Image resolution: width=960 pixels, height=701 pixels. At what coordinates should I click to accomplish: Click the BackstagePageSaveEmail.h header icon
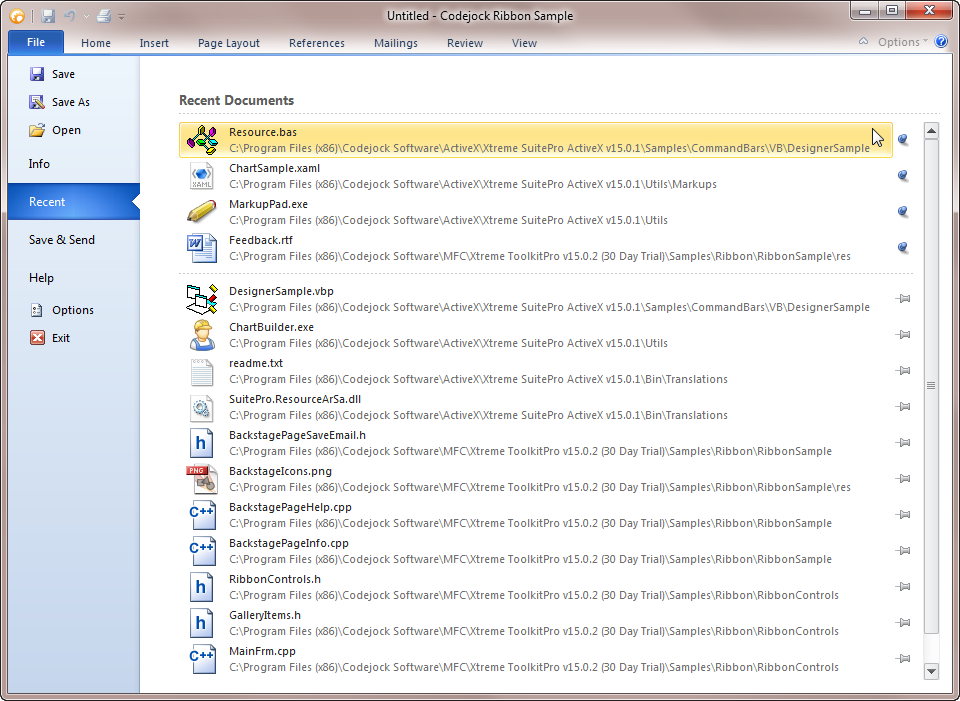pyautogui.click(x=202, y=443)
